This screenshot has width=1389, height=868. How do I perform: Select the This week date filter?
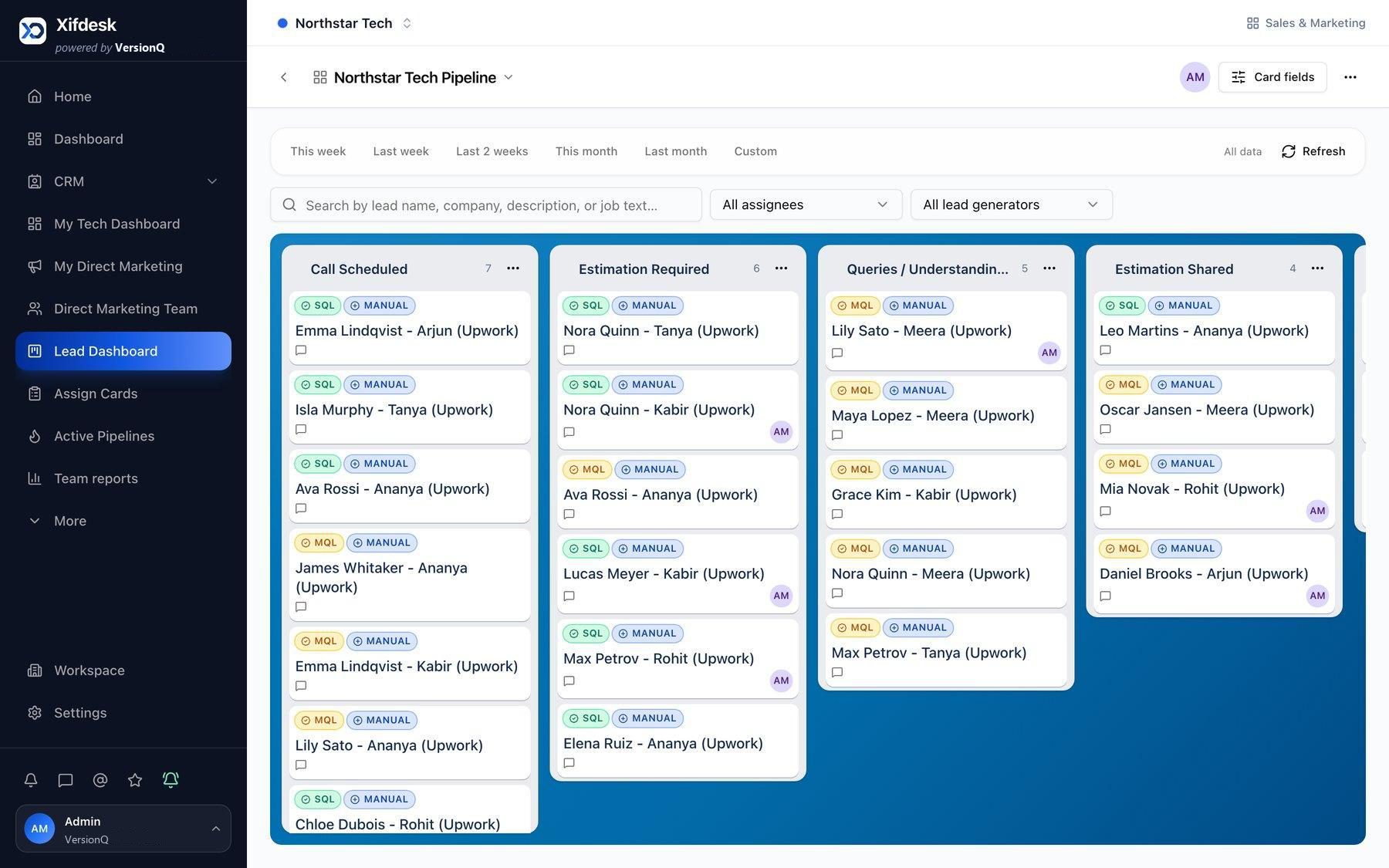(x=318, y=151)
